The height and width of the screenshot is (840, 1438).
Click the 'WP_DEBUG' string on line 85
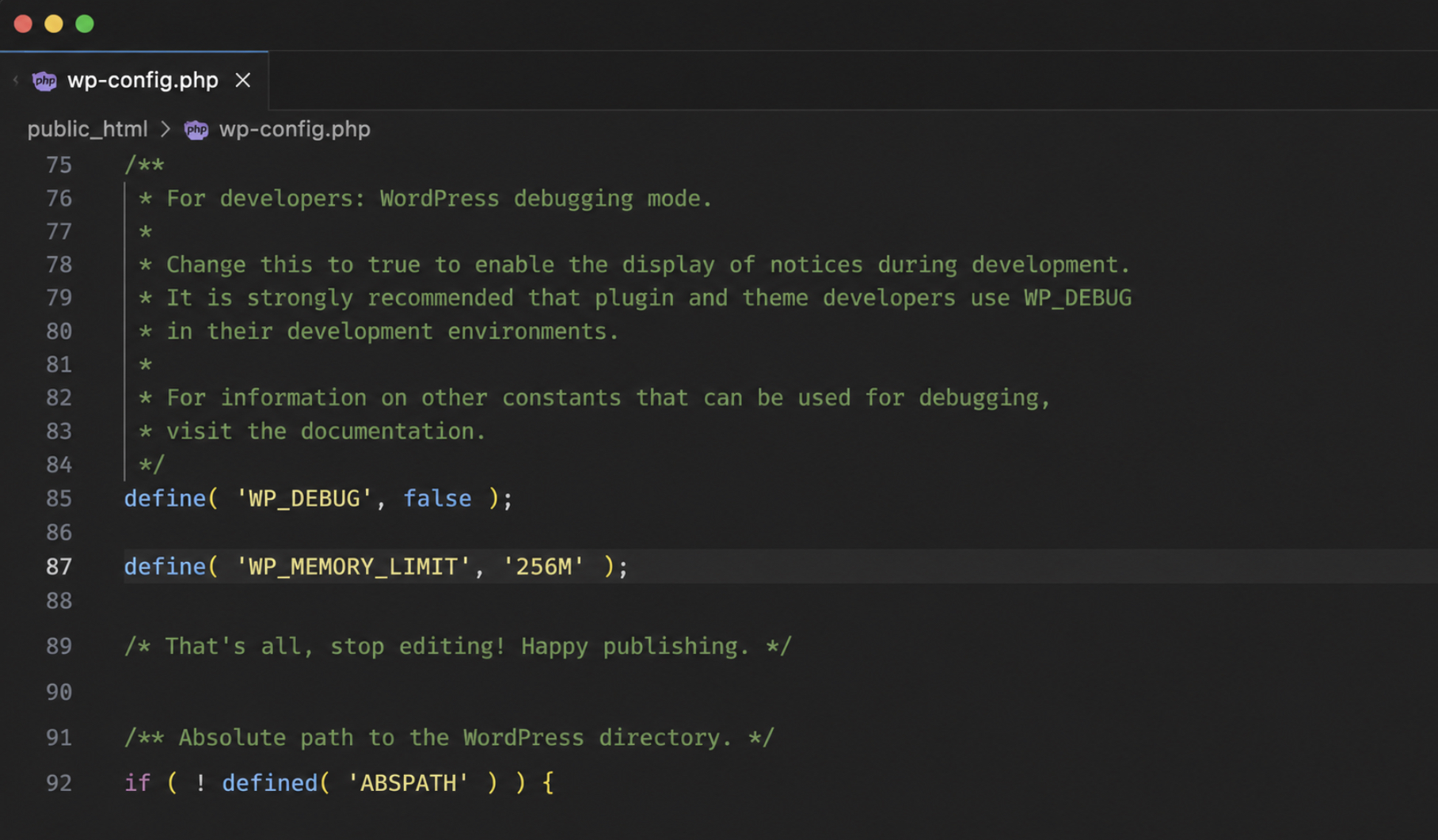pyautogui.click(x=304, y=499)
